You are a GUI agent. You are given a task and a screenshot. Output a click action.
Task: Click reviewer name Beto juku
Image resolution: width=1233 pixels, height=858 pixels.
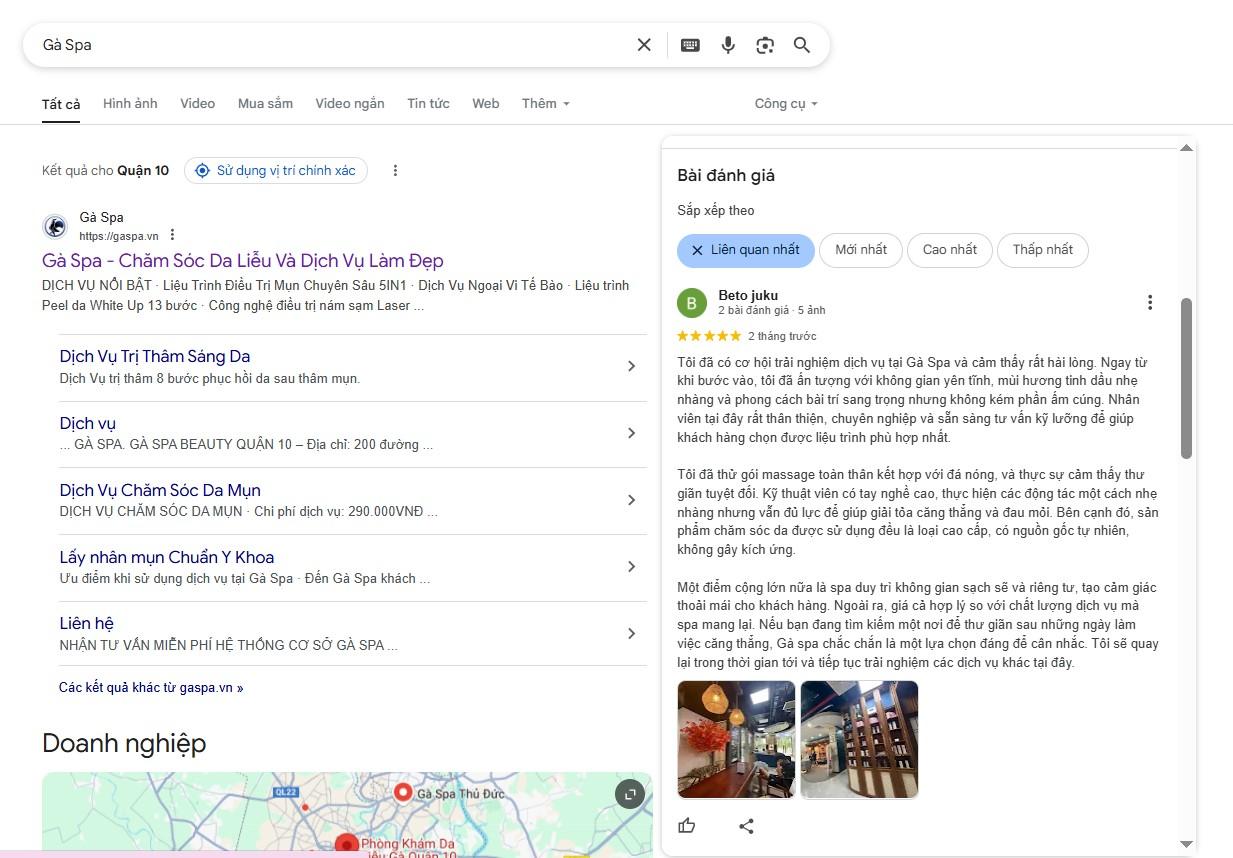click(748, 296)
